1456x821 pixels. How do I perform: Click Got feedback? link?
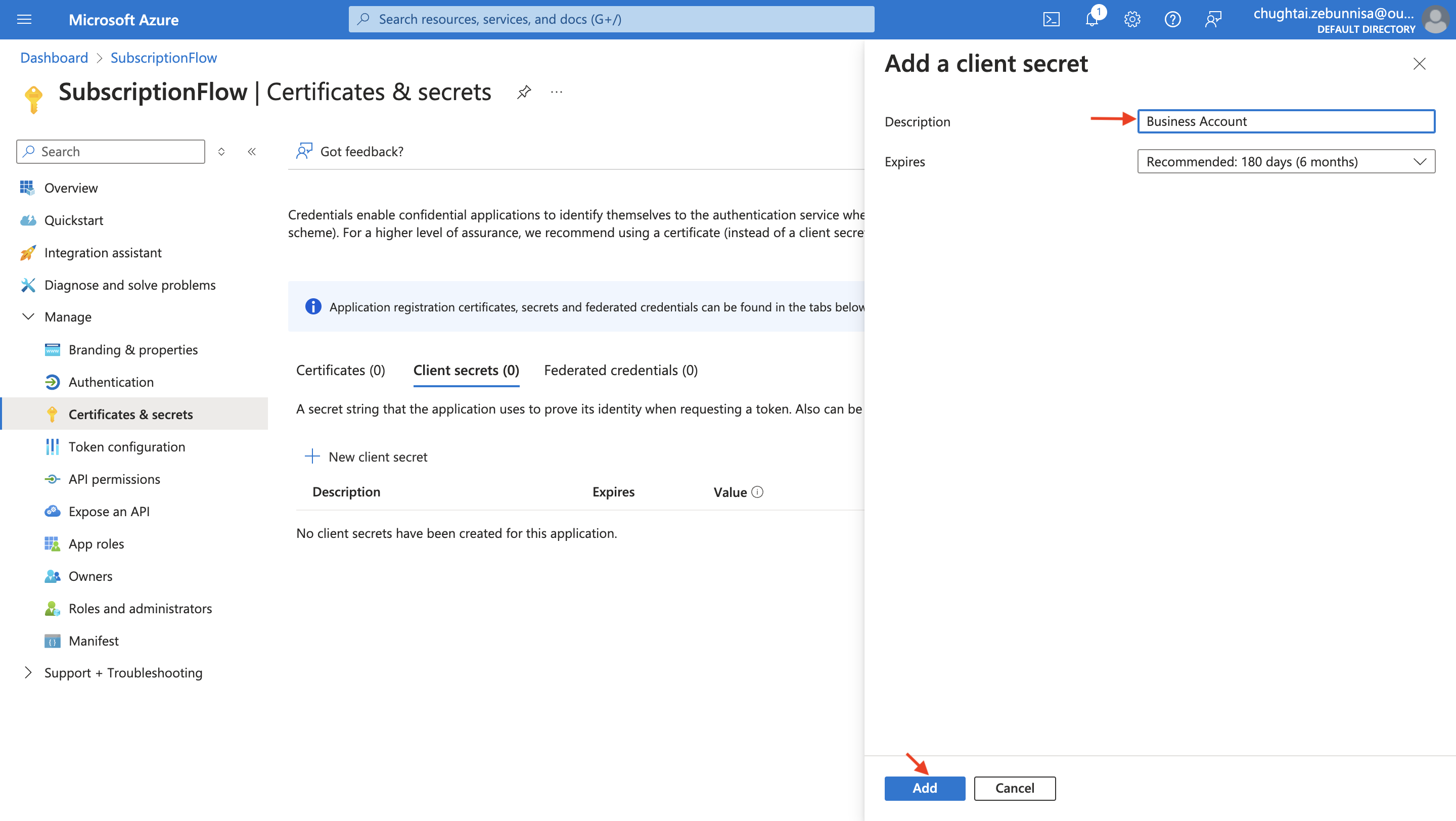click(350, 152)
